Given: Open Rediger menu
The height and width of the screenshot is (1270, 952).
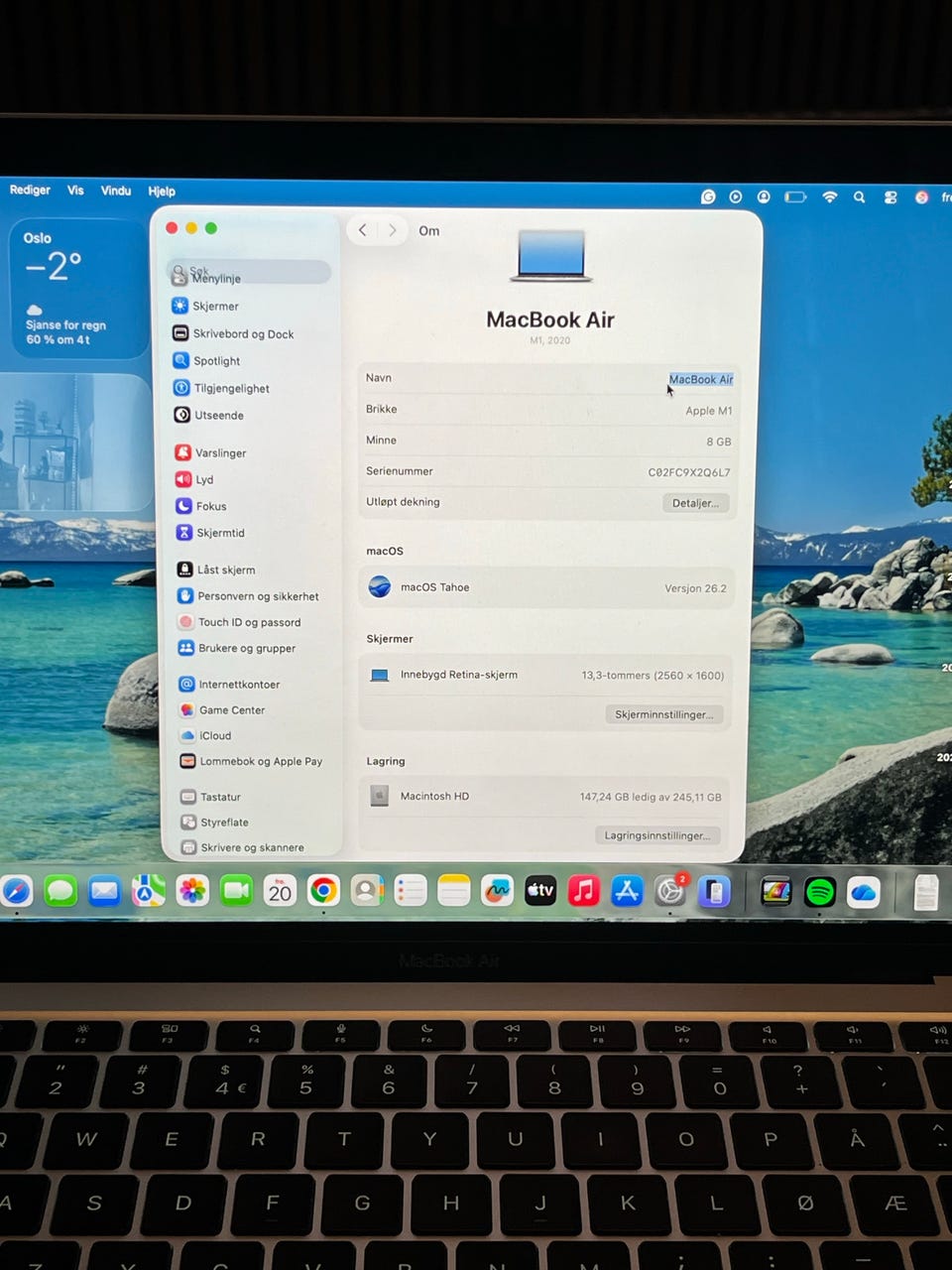Looking at the screenshot, I should tap(30, 190).
